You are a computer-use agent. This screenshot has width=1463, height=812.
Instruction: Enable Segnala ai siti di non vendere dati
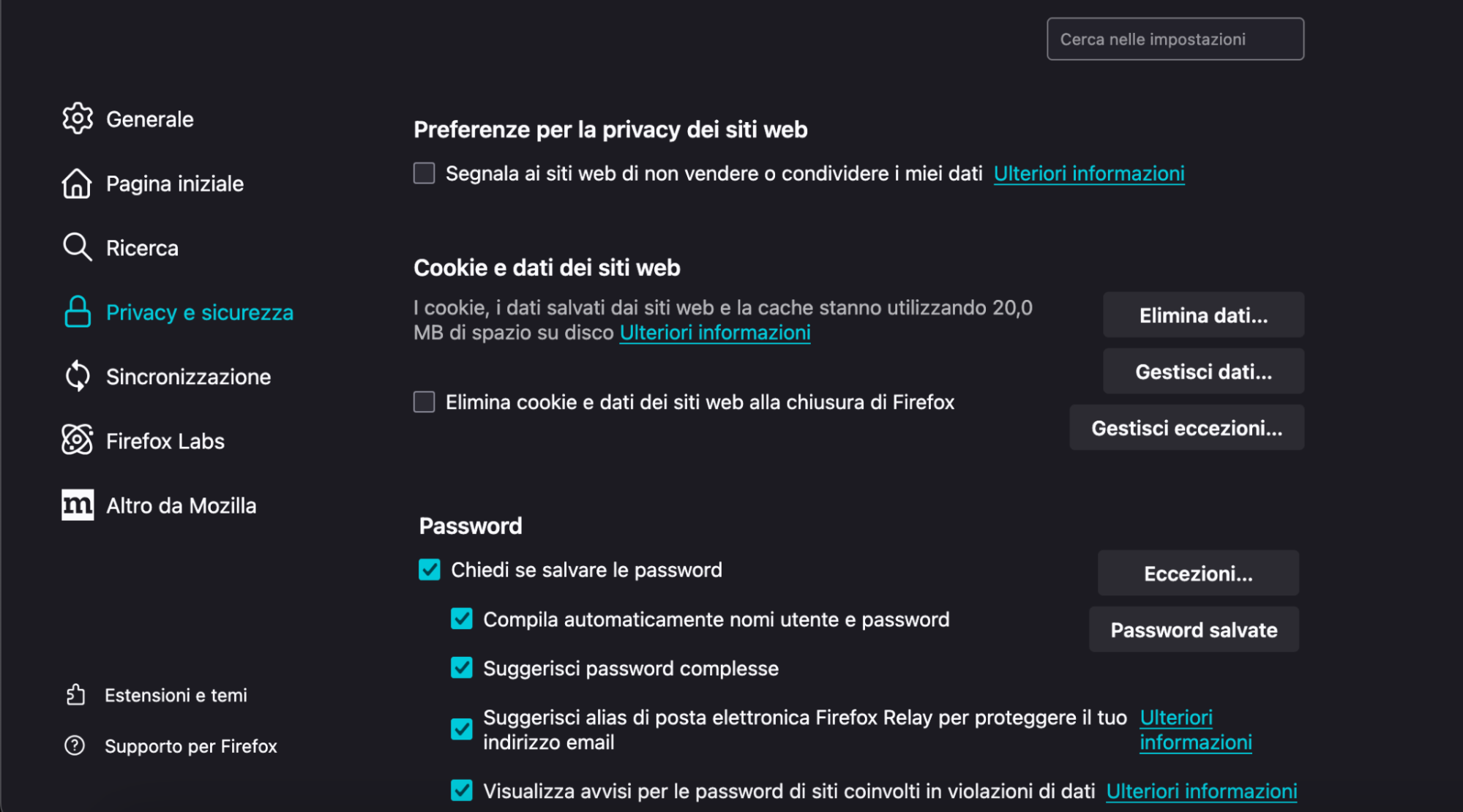click(423, 173)
